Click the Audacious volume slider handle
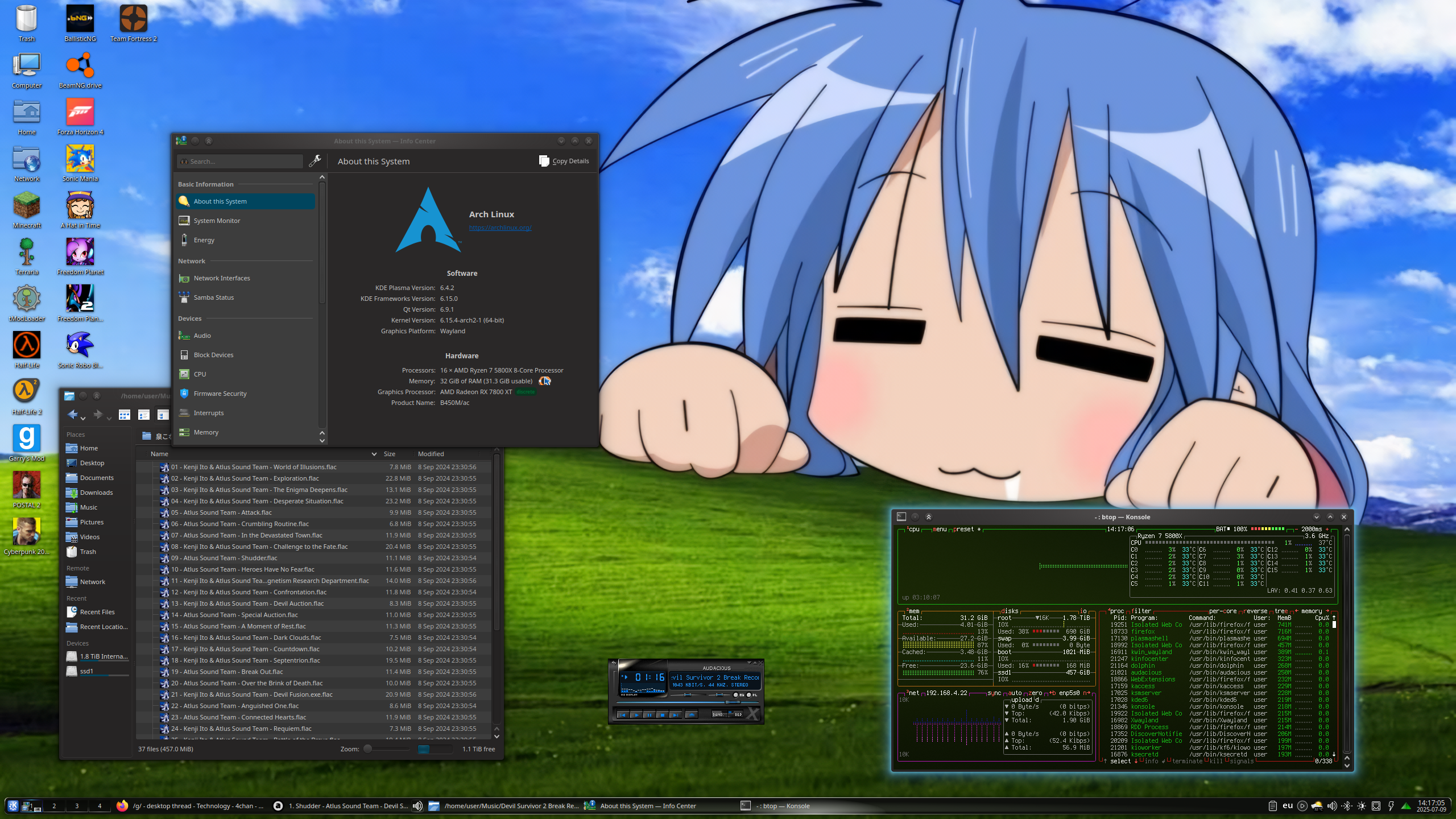 pyautogui.click(x=688, y=694)
